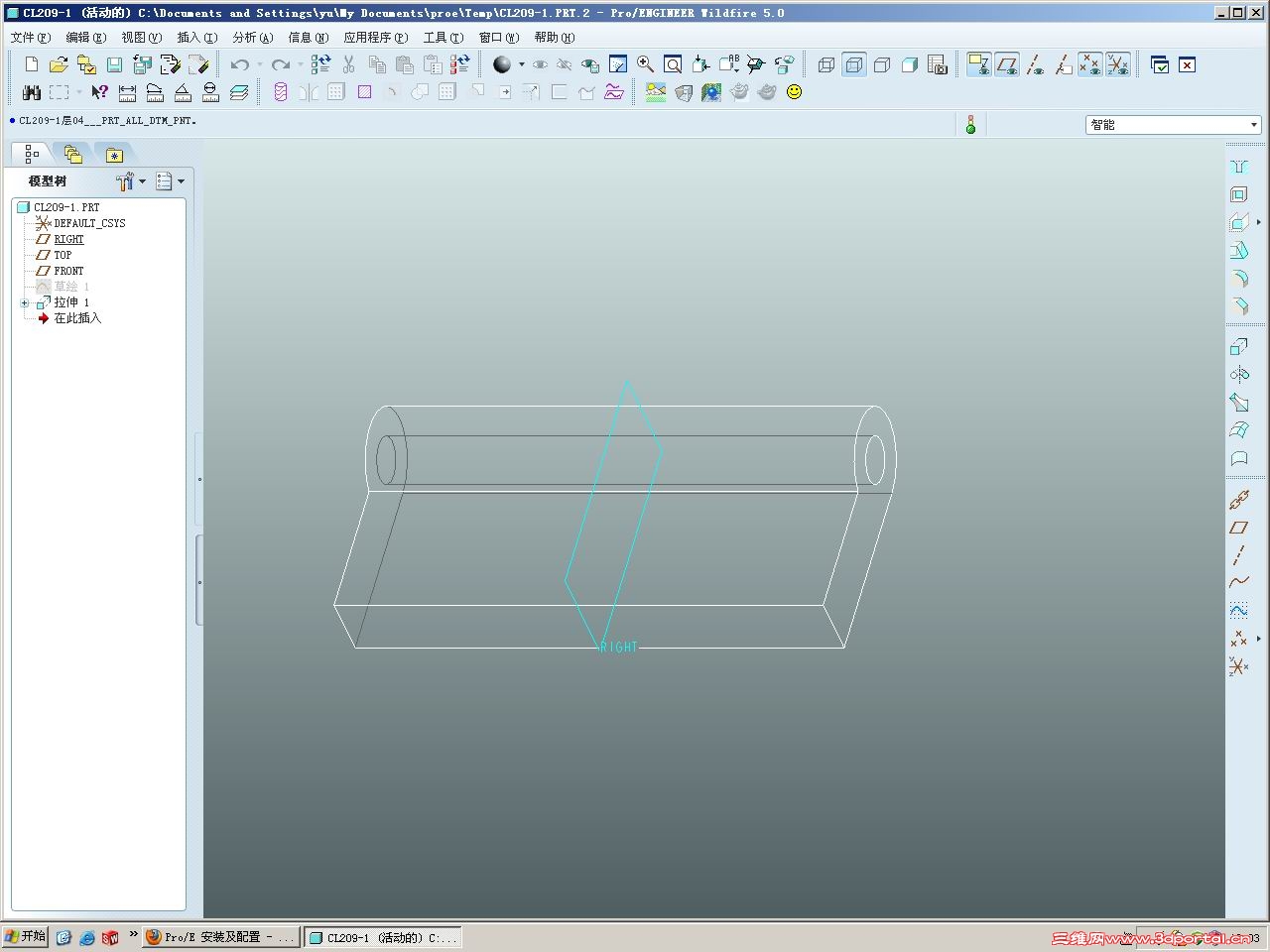
Task: Click the Round tool icon in right toolbar
Action: 1239,279
